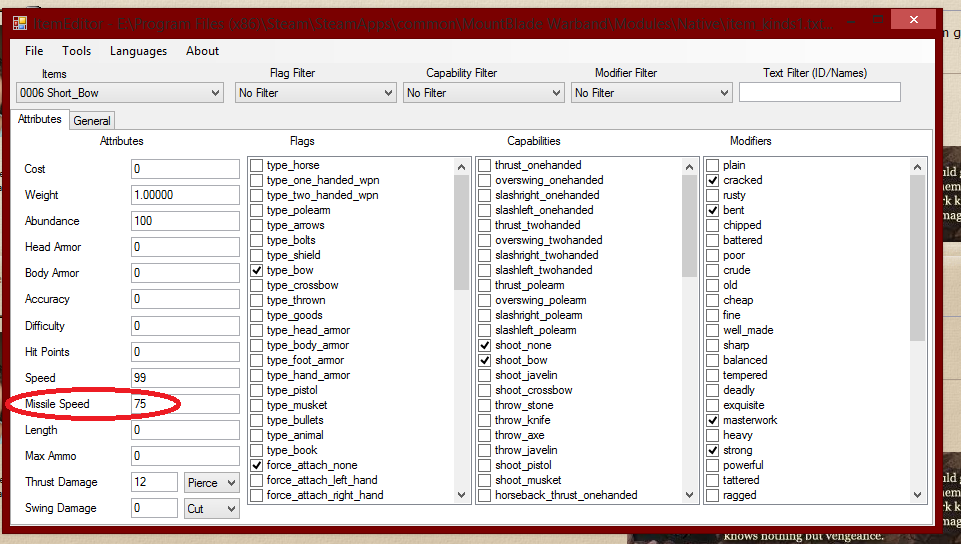Uncheck the type_bow flag

coord(257,270)
